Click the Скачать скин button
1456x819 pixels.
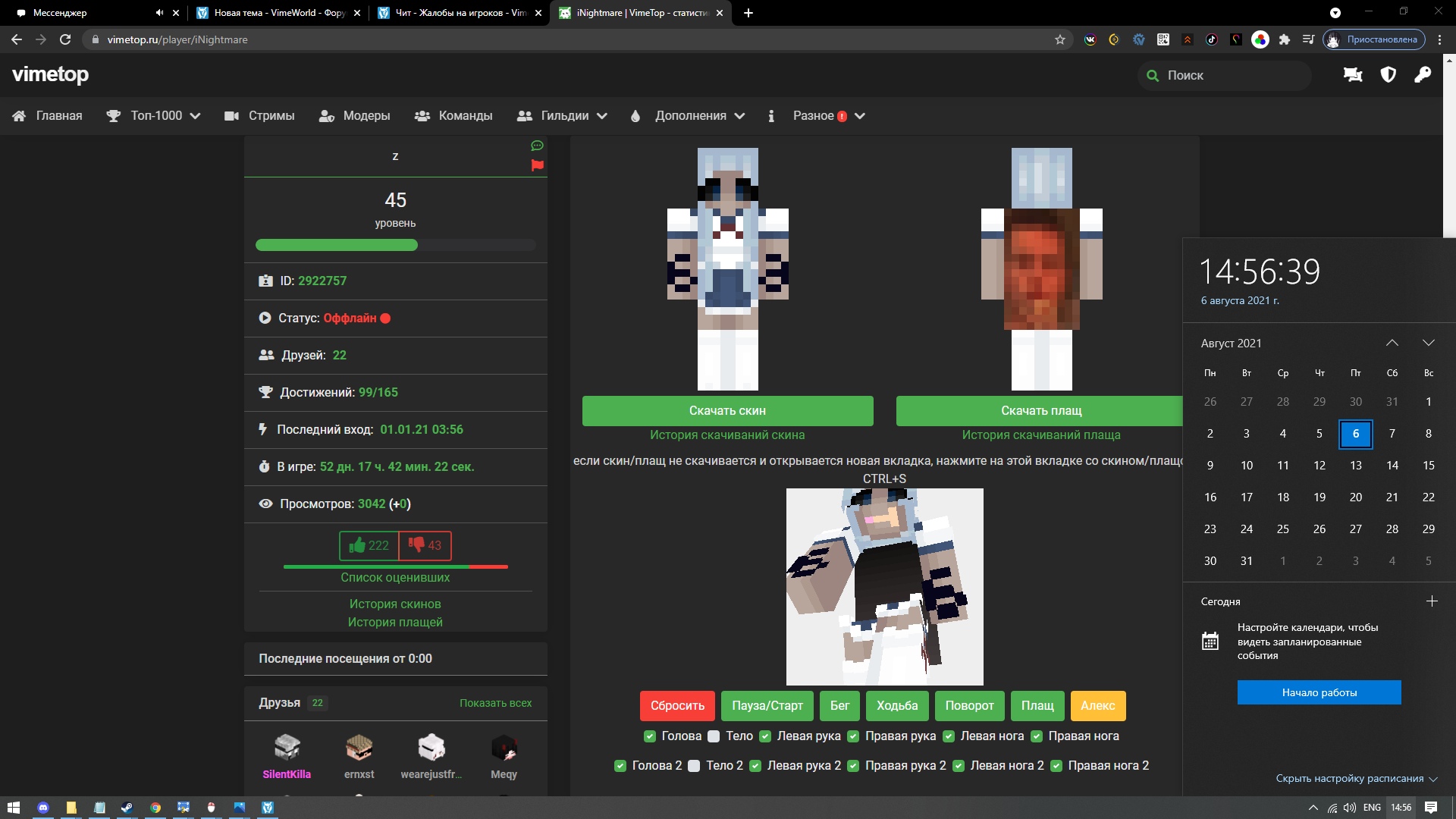[727, 411]
